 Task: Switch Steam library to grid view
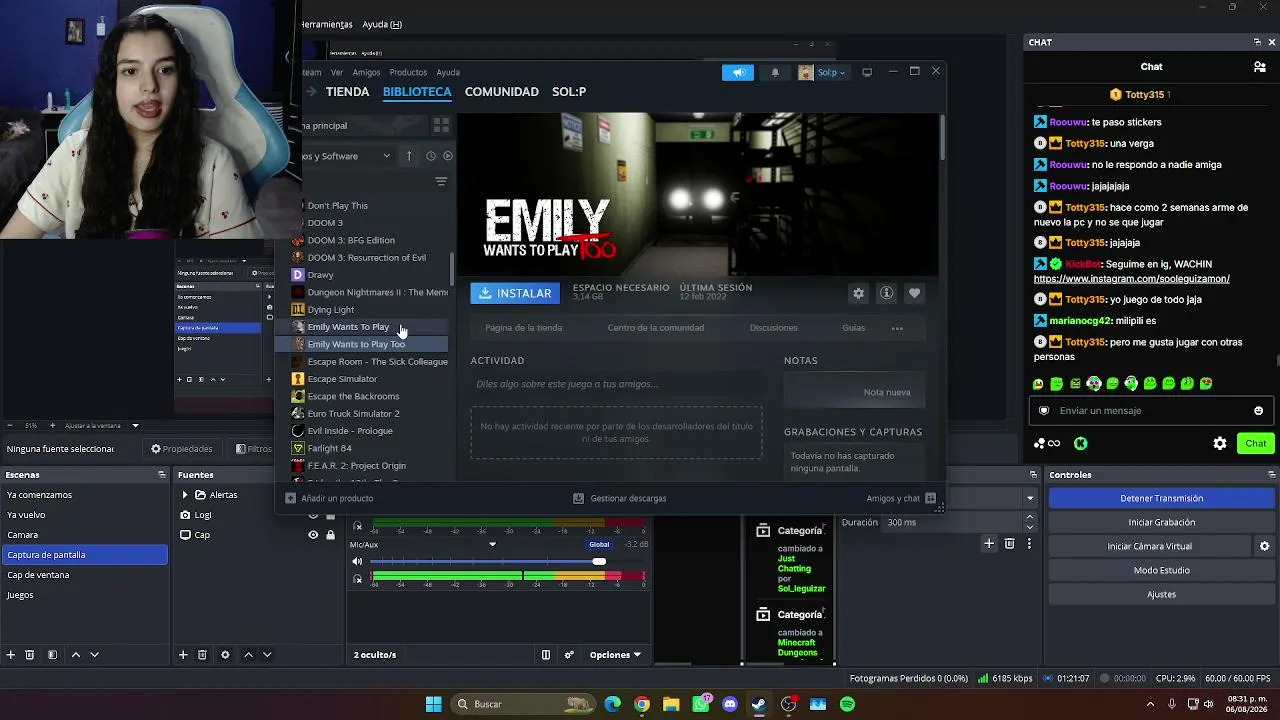click(441, 125)
